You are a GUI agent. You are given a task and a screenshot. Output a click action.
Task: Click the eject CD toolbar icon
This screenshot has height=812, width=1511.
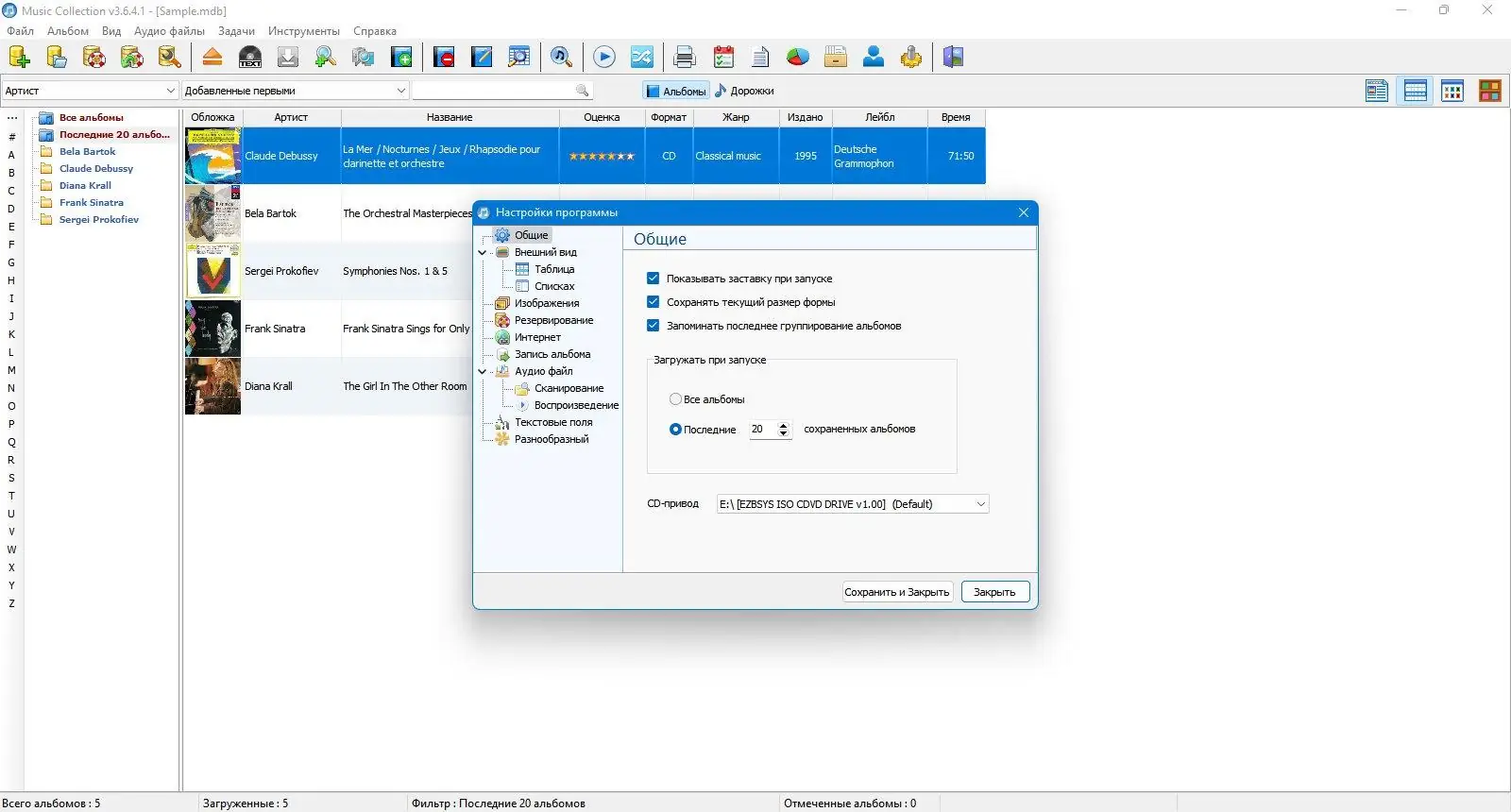(x=212, y=57)
